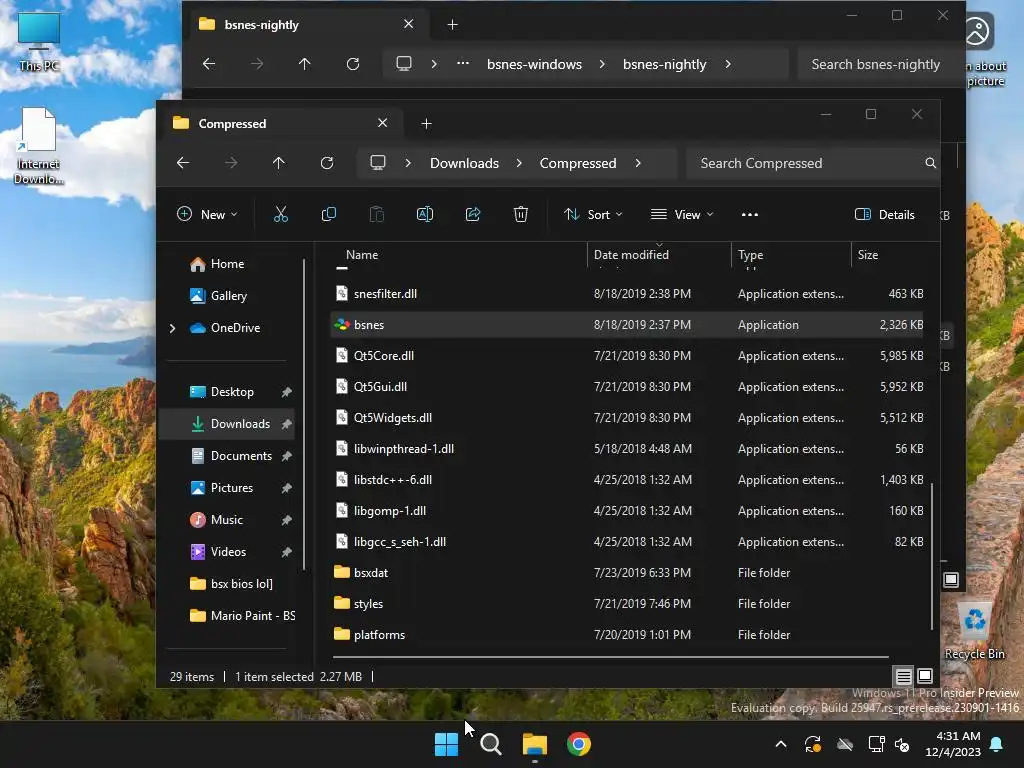Refresh the Compressed folder view
This screenshot has width=1024, height=768.
pos(327,163)
